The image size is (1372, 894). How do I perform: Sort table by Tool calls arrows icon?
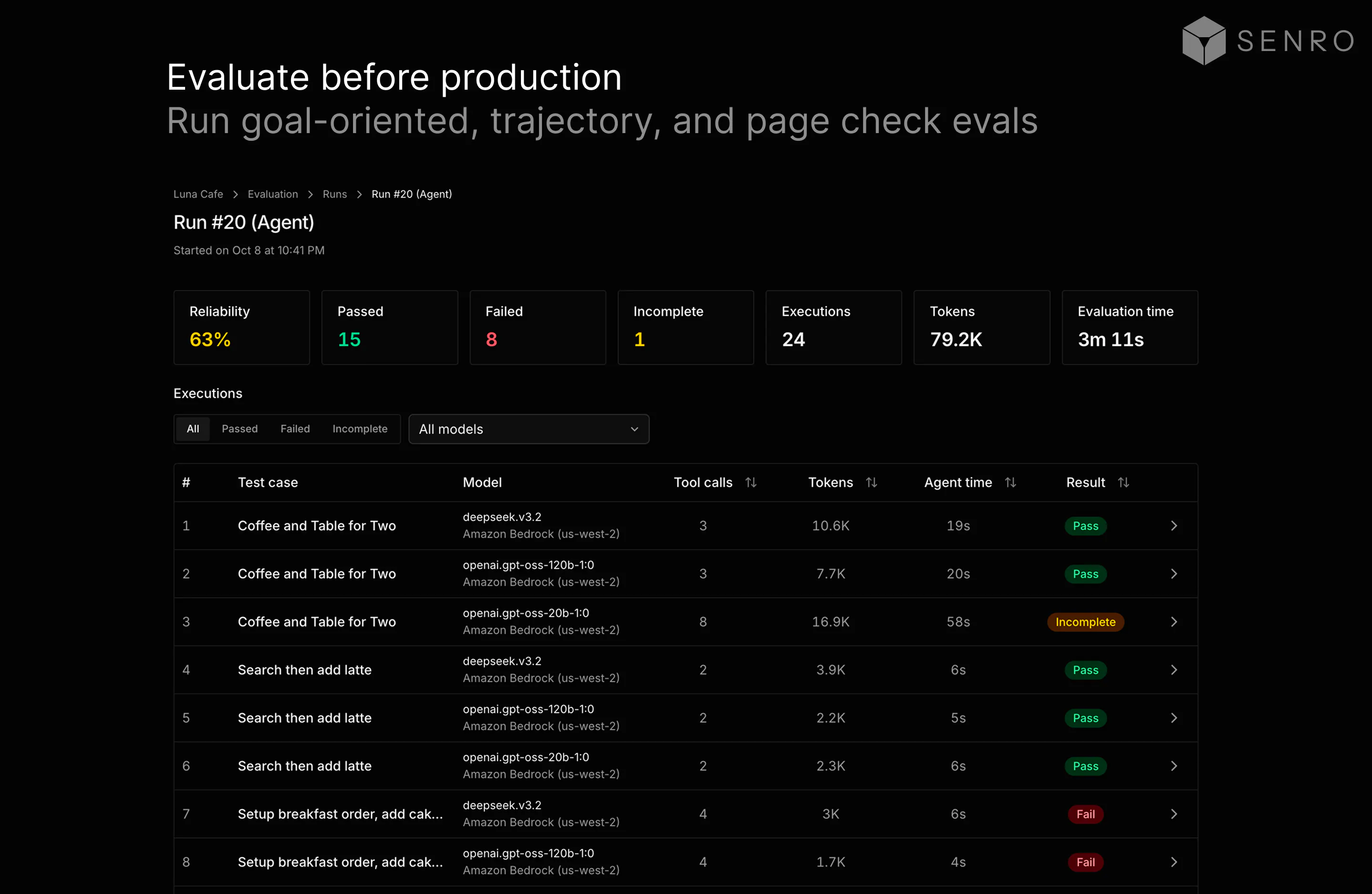750,482
